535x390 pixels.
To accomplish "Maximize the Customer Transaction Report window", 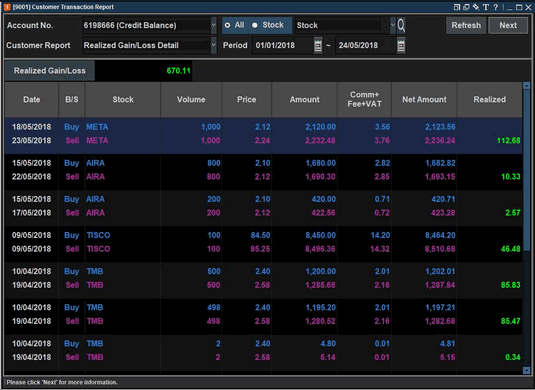I will (x=519, y=7).
